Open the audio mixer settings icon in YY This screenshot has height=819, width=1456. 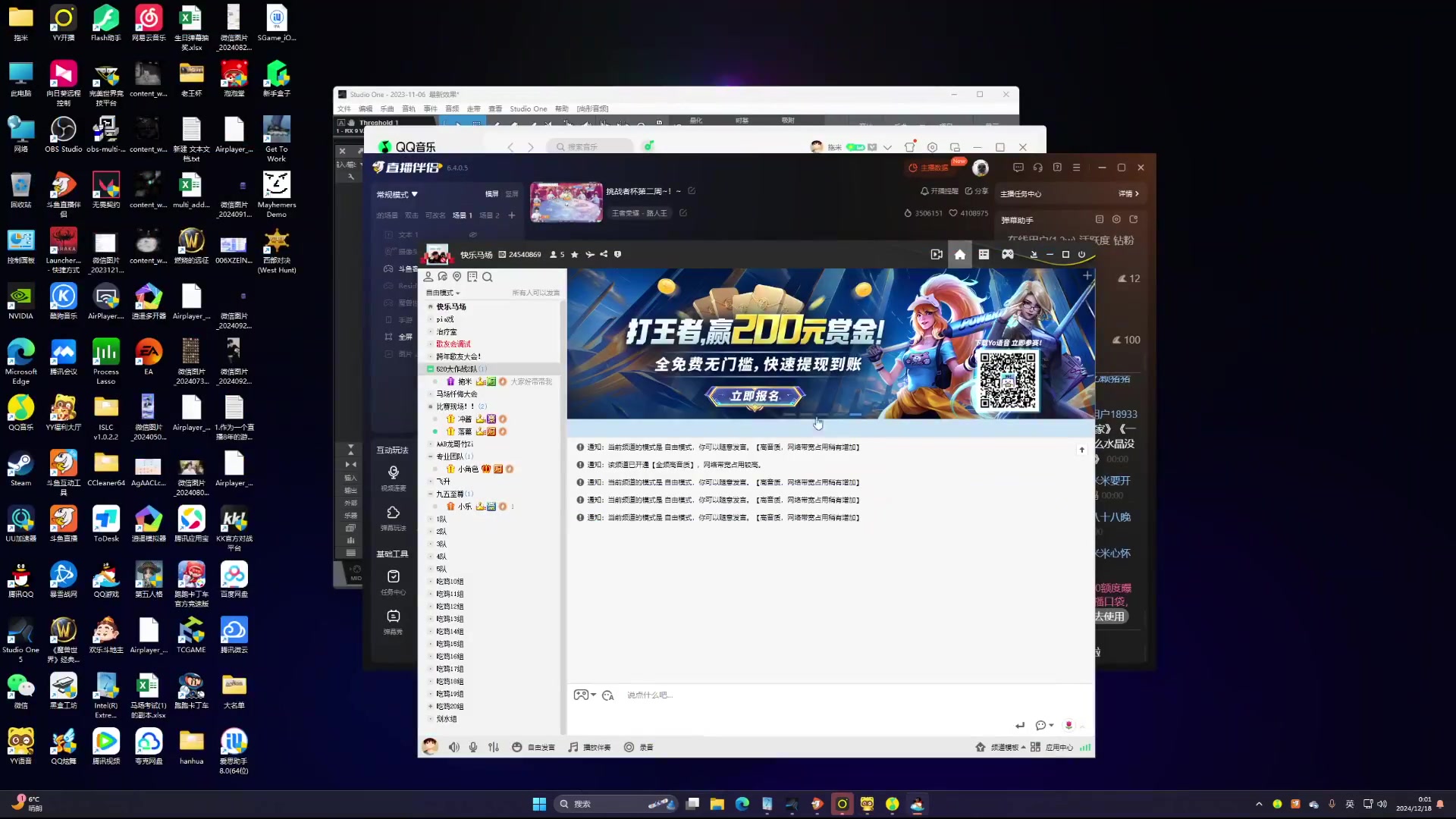[494, 747]
